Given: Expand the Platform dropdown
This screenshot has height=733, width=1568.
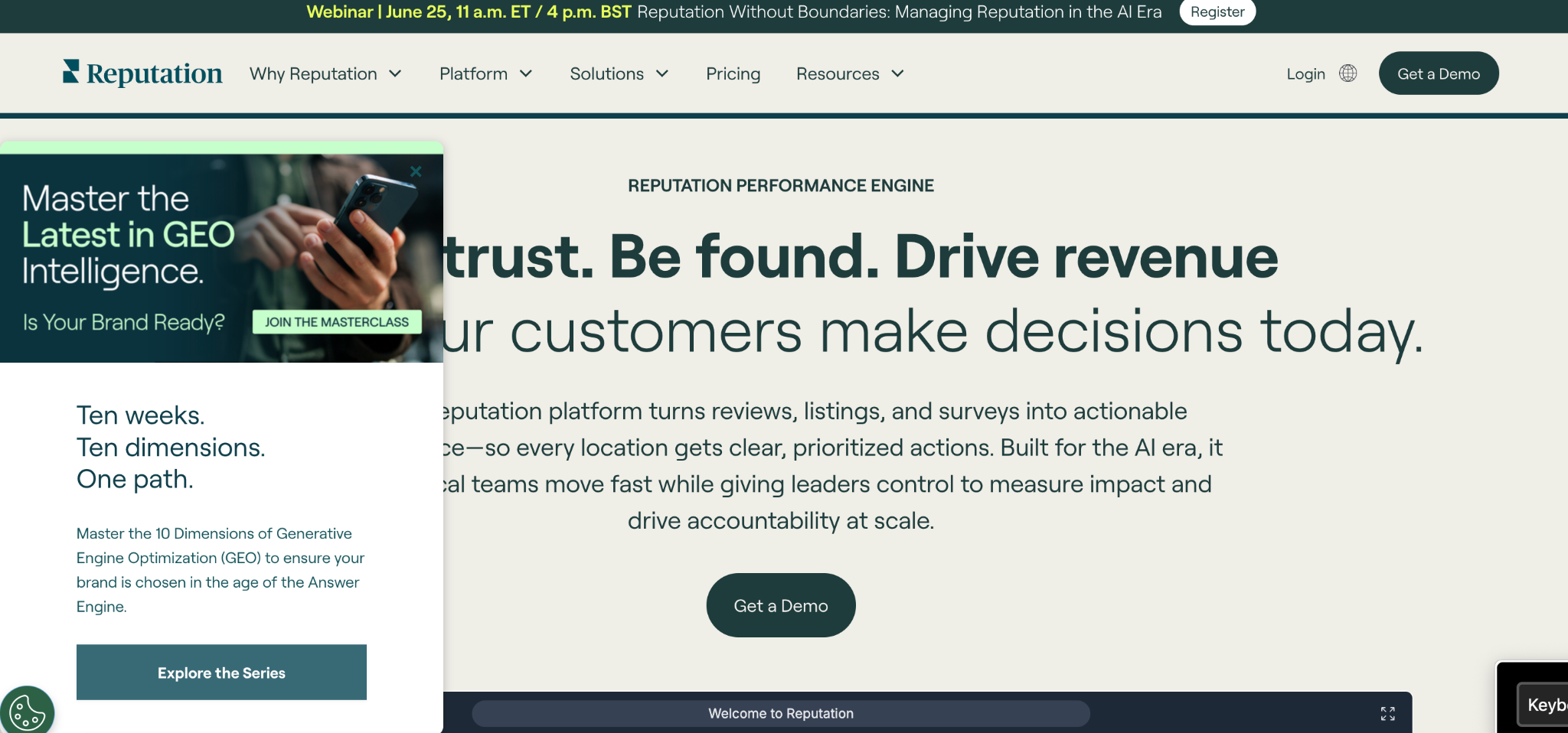Looking at the screenshot, I should tap(485, 74).
